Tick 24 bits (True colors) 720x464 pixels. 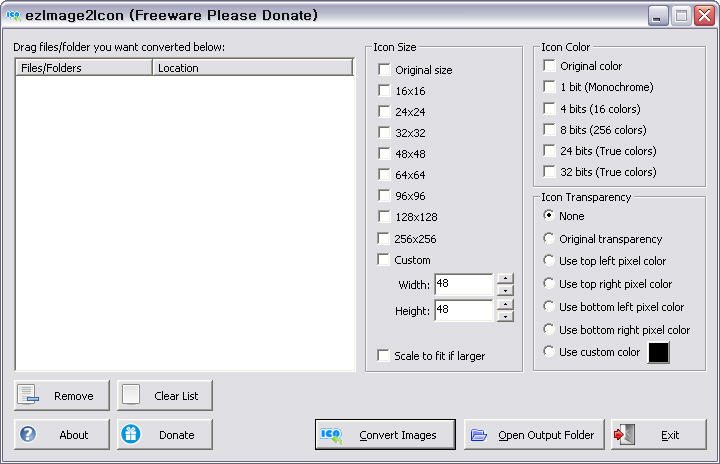(549, 150)
